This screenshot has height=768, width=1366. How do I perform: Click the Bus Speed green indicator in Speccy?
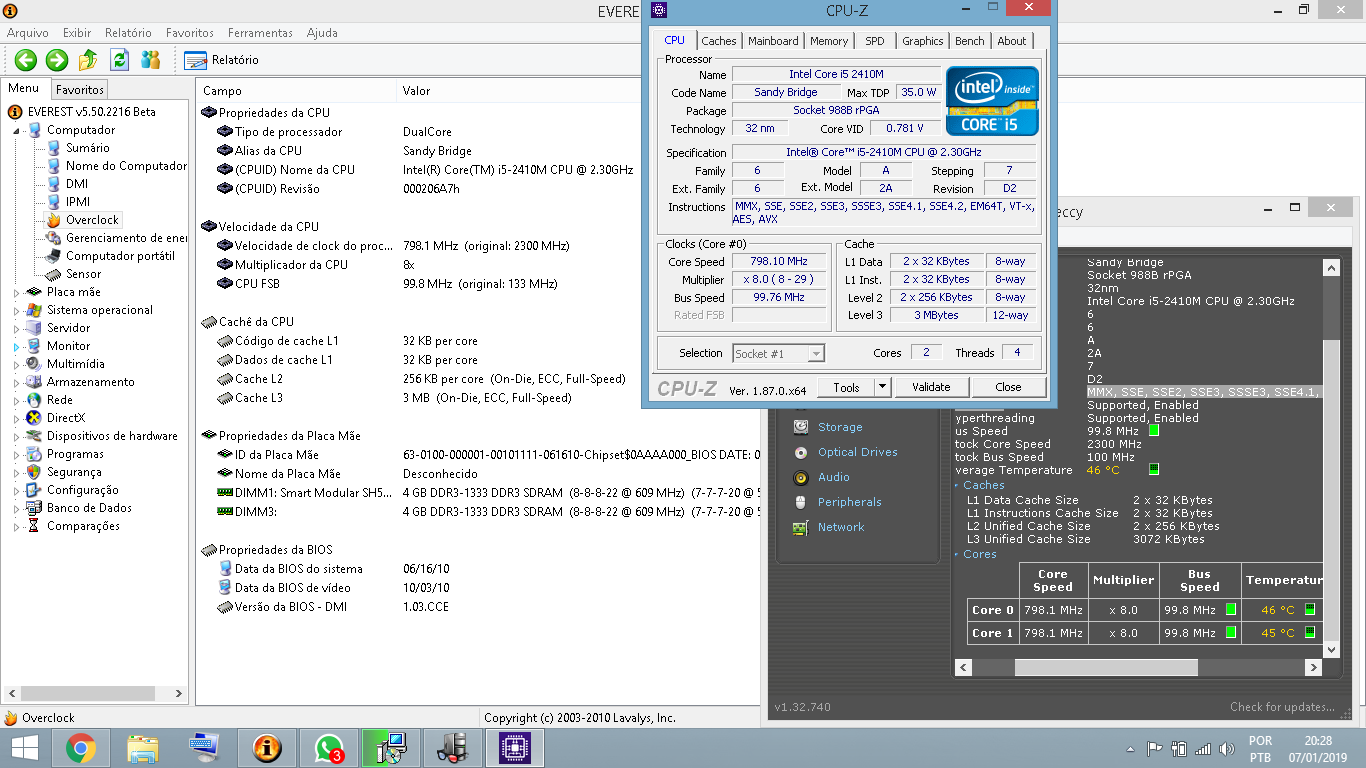[x=1154, y=431]
